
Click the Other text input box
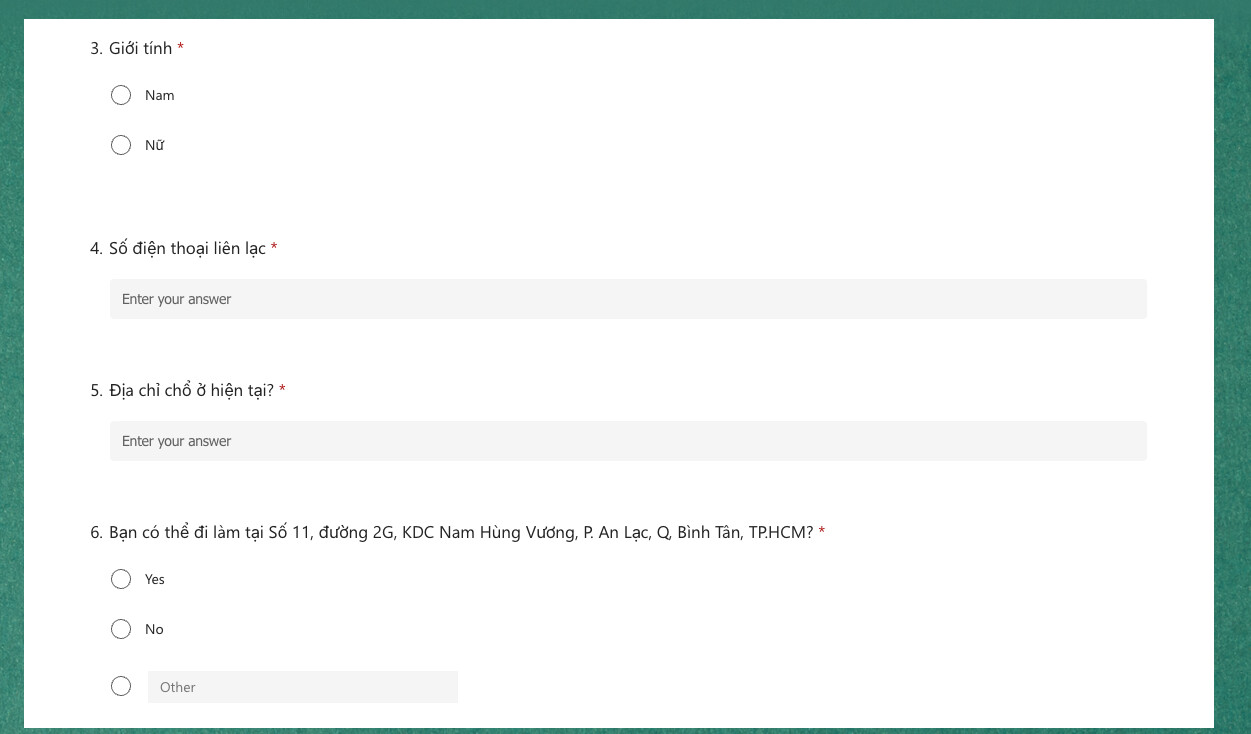click(303, 687)
